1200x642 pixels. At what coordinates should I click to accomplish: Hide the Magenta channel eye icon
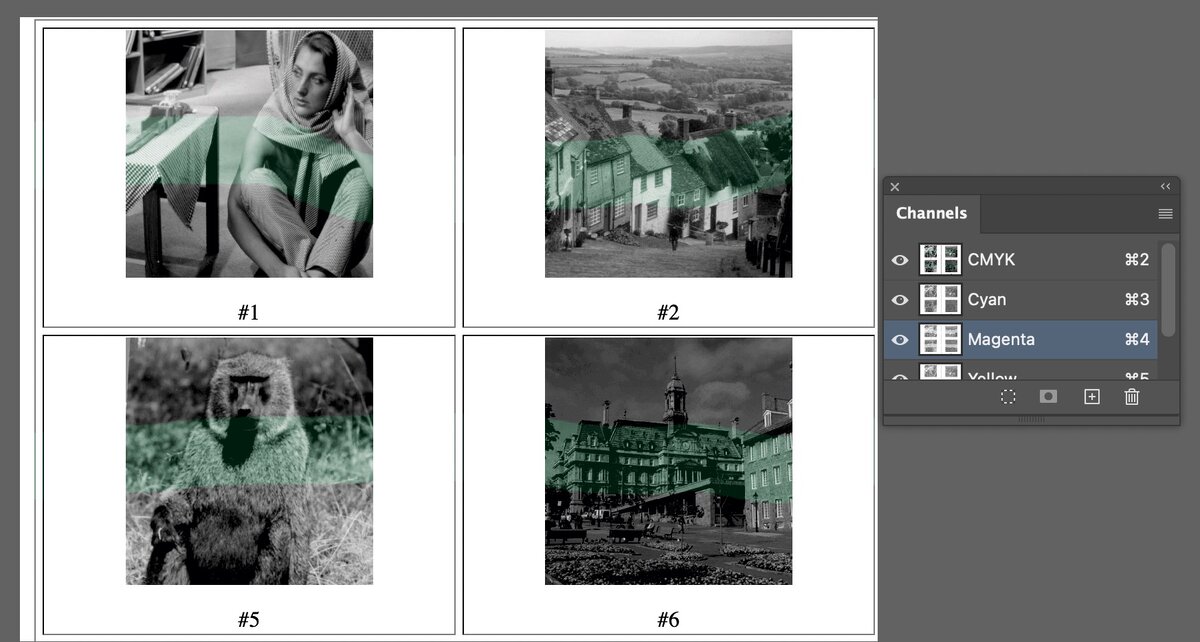[900, 340]
